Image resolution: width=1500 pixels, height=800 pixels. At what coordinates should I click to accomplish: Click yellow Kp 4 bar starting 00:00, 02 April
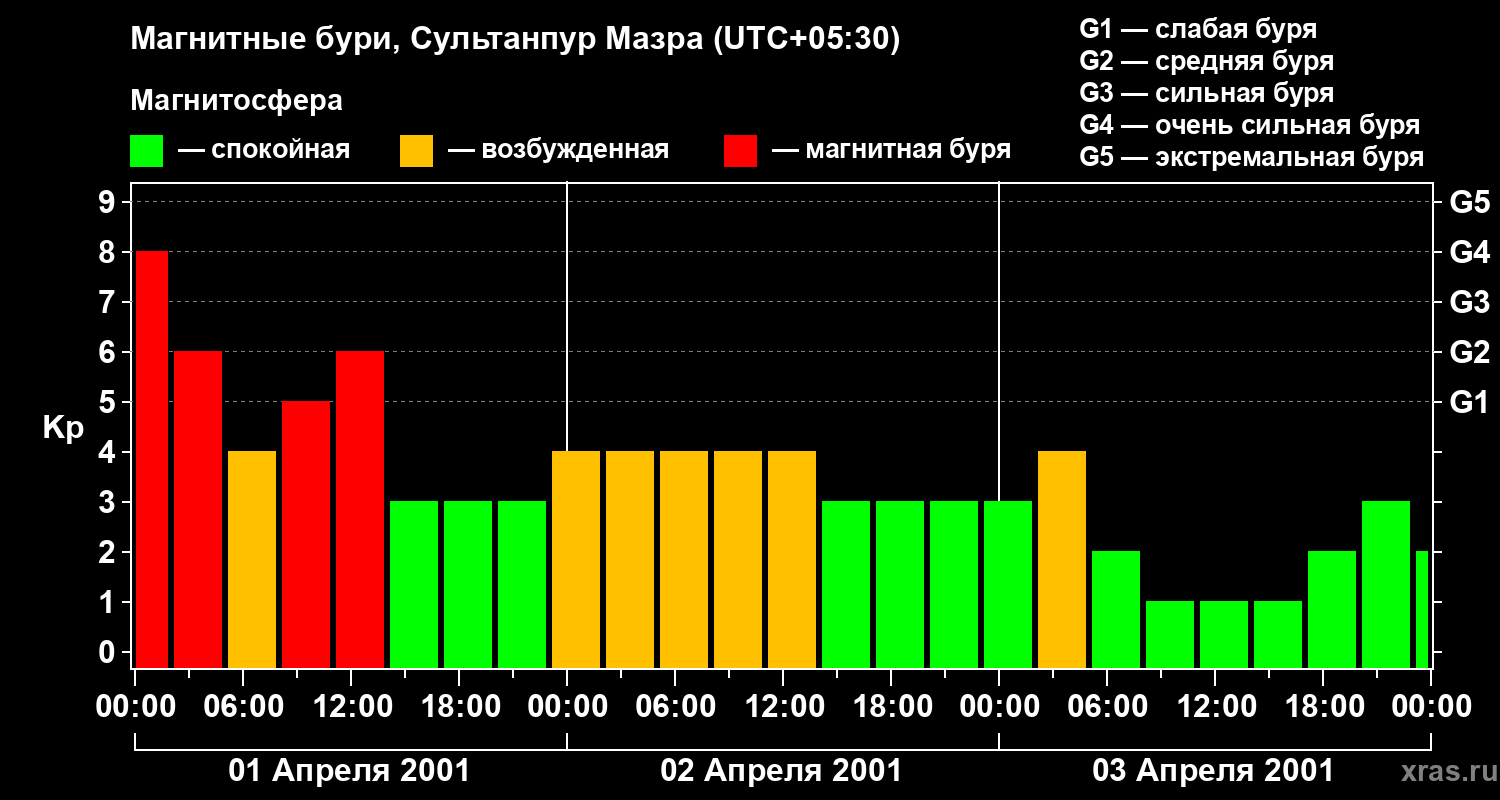coord(576,559)
